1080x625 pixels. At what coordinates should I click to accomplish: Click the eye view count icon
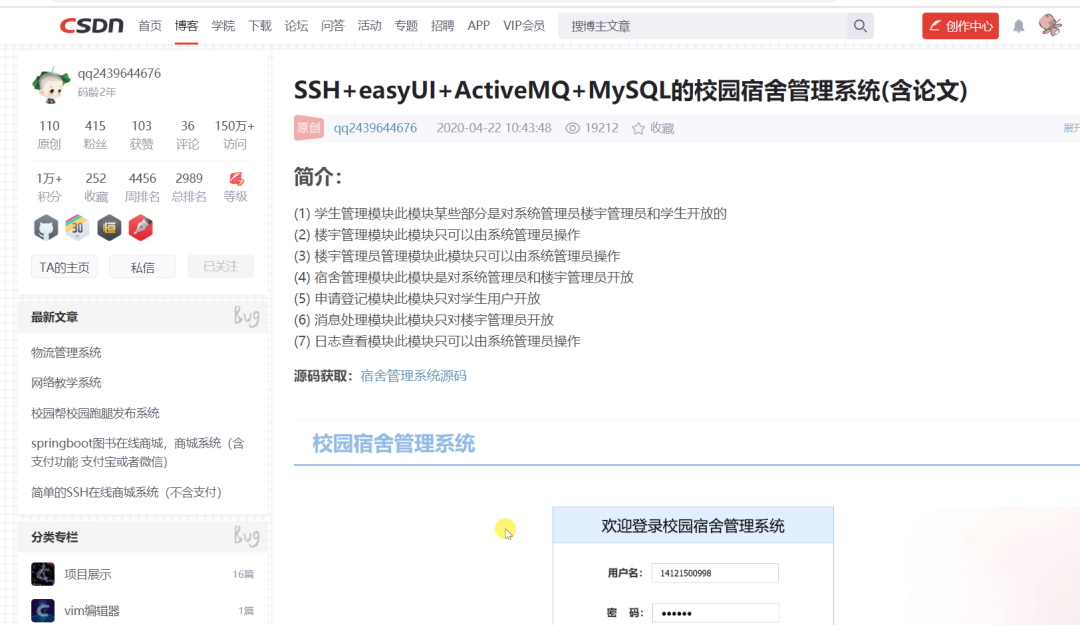[572, 128]
